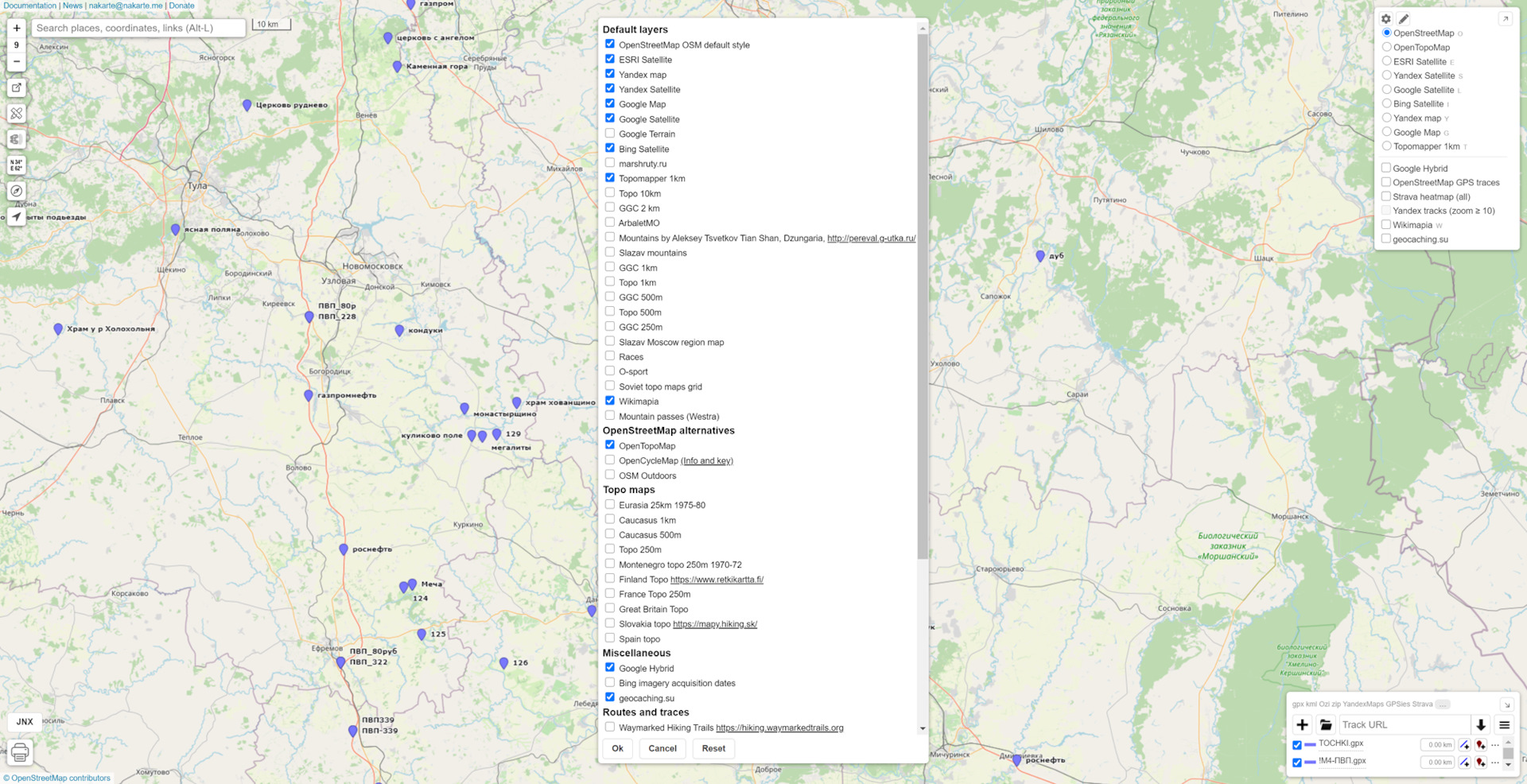This screenshot has height=784, width=1527.
Task: Focus the search places input field
Action: click(138, 28)
